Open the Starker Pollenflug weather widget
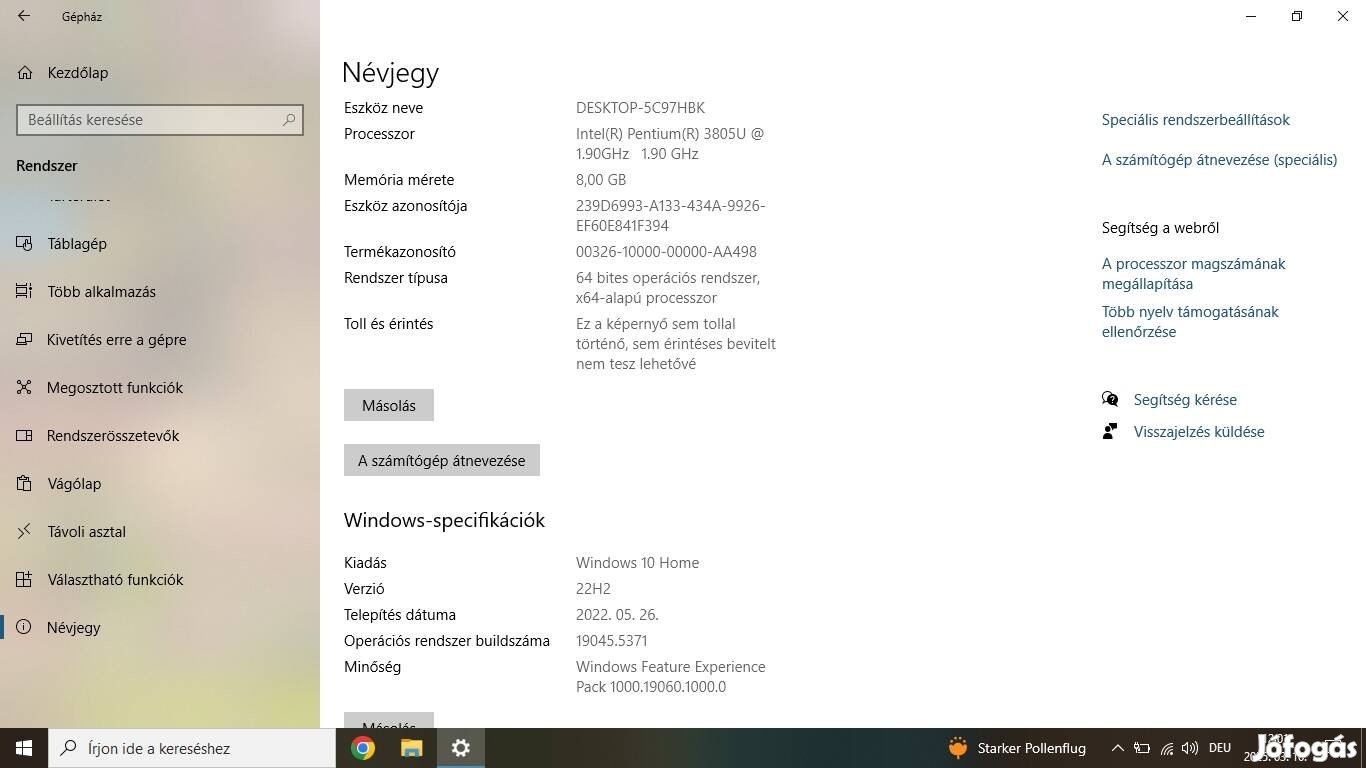The image size is (1366, 768). [x=1016, y=748]
